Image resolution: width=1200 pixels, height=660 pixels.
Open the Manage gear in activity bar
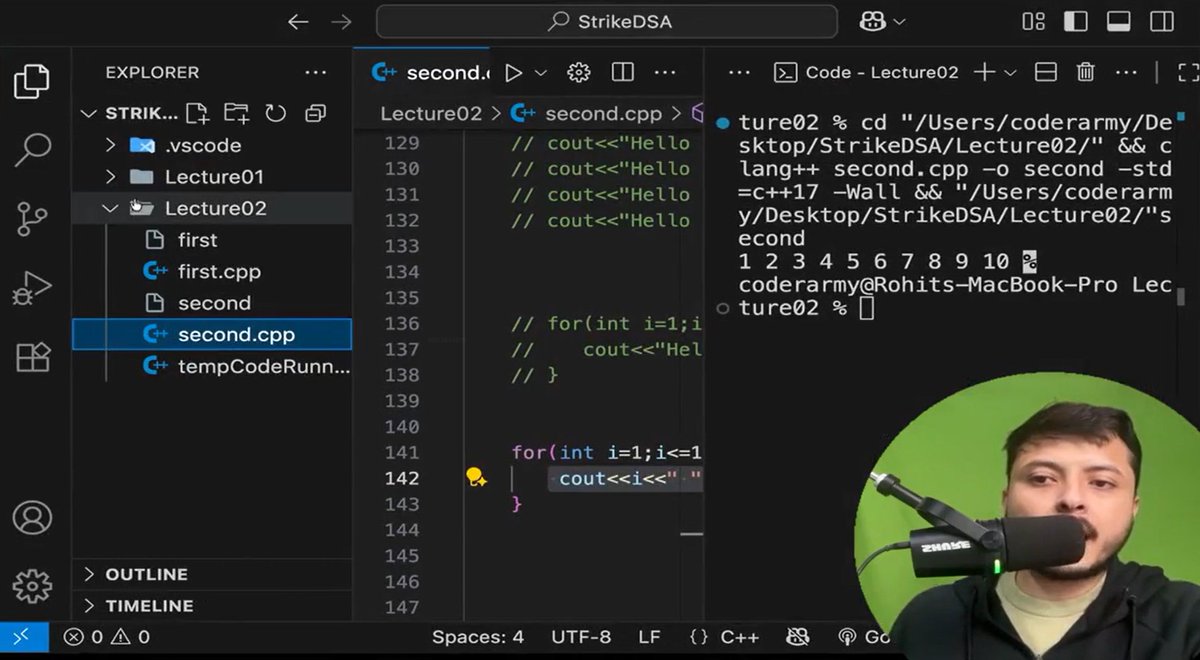(32, 586)
